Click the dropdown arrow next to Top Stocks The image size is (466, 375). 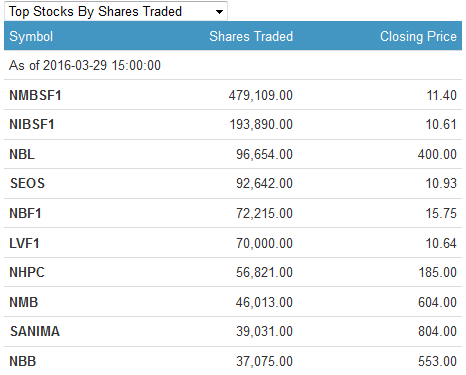[219, 12]
